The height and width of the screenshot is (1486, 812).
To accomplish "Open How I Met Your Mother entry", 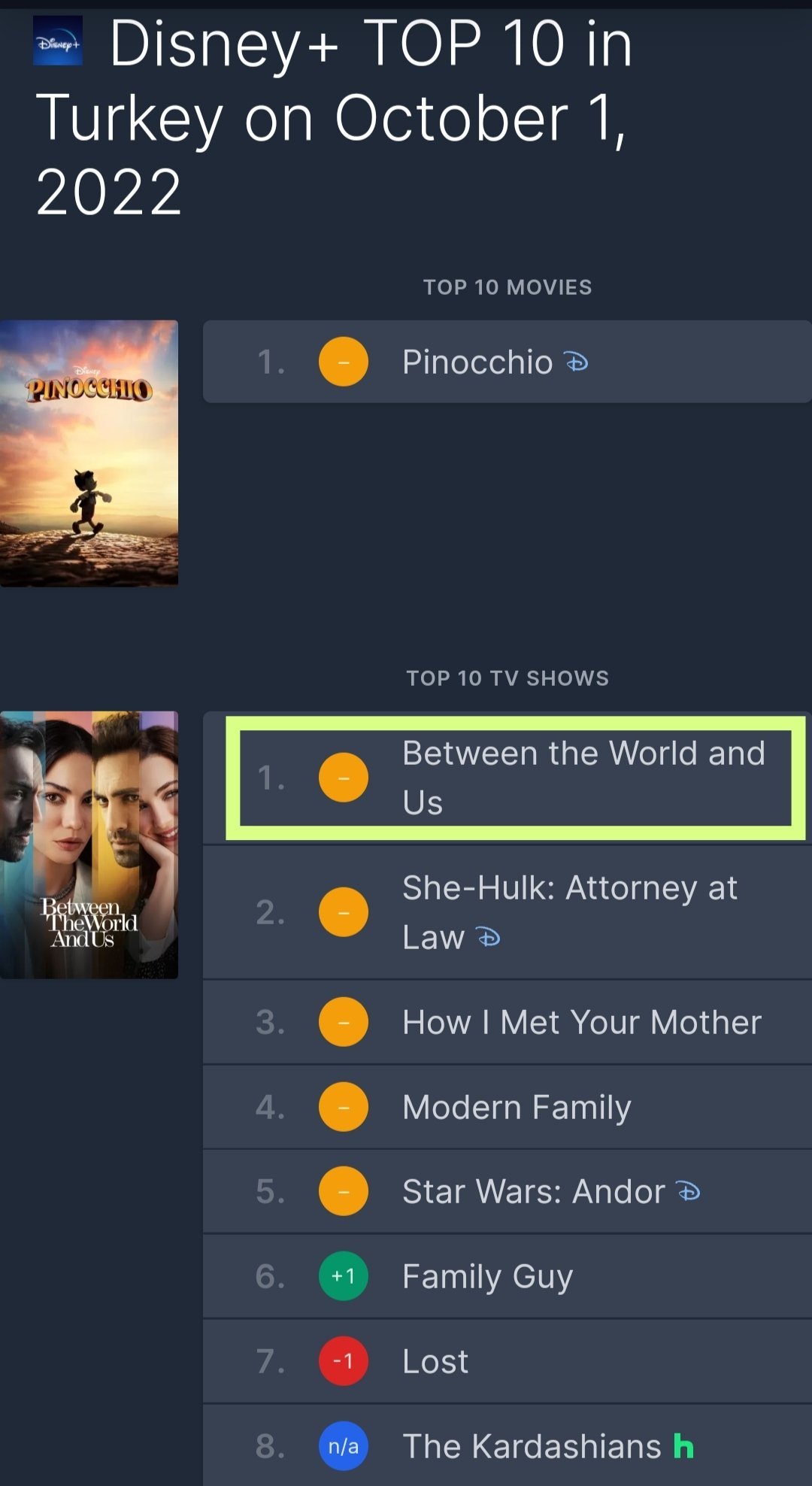I will pyautogui.click(x=582, y=1023).
